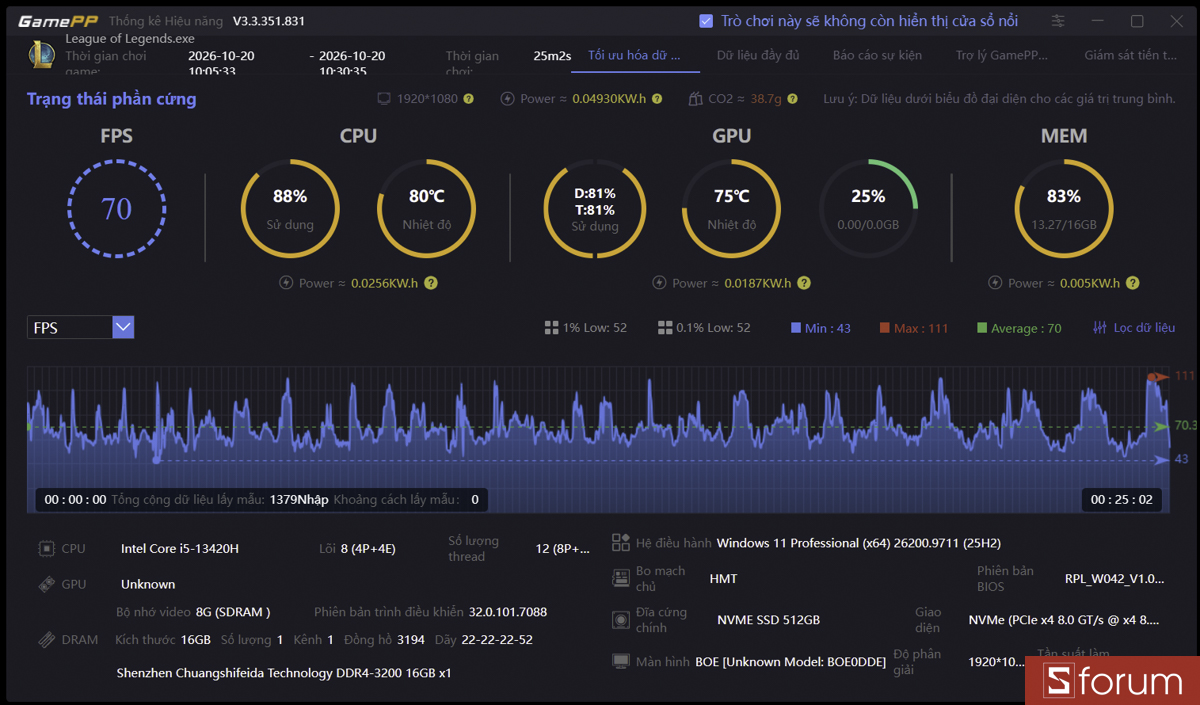Image resolution: width=1200 pixels, height=705 pixels.
Task: Click the RPL_W042_V1.0... BIOS version
Action: coord(1114,578)
